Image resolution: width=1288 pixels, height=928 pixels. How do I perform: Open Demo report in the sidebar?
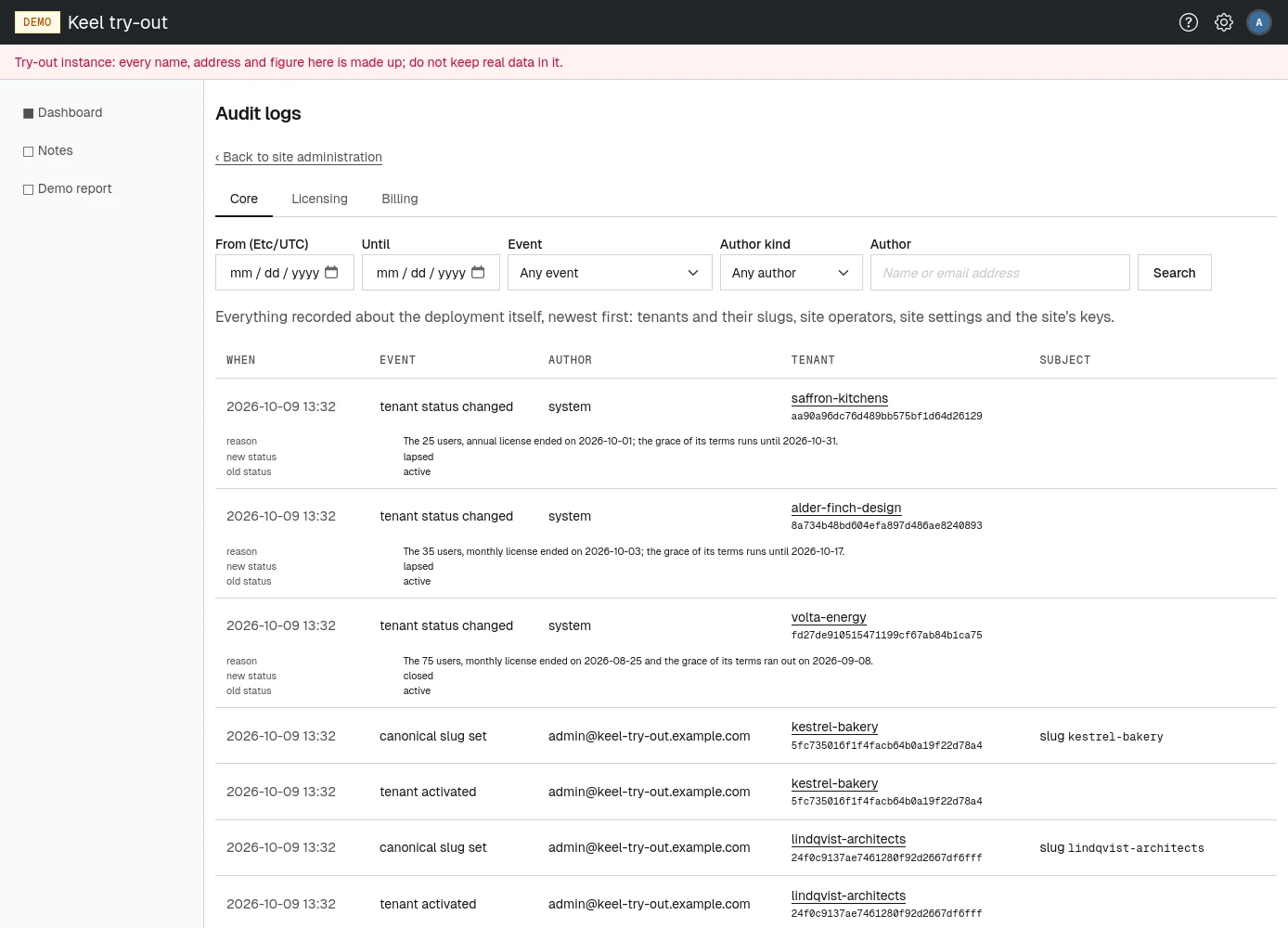click(74, 188)
